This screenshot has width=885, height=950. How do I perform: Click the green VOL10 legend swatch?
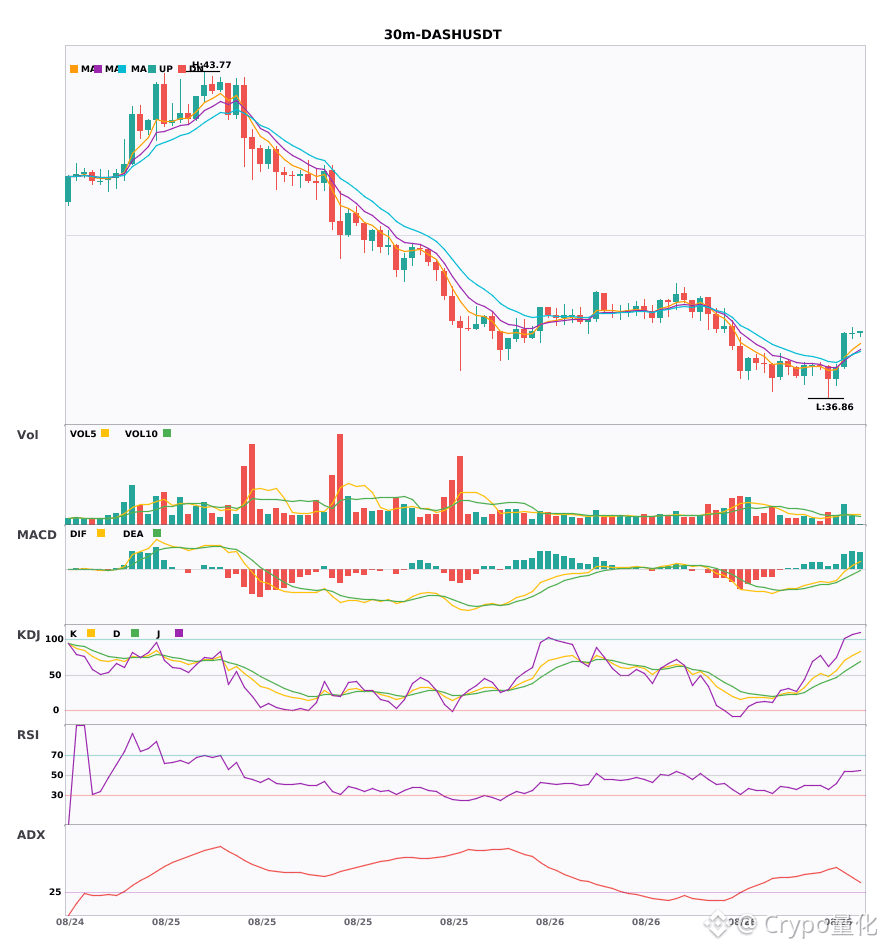tap(167, 433)
